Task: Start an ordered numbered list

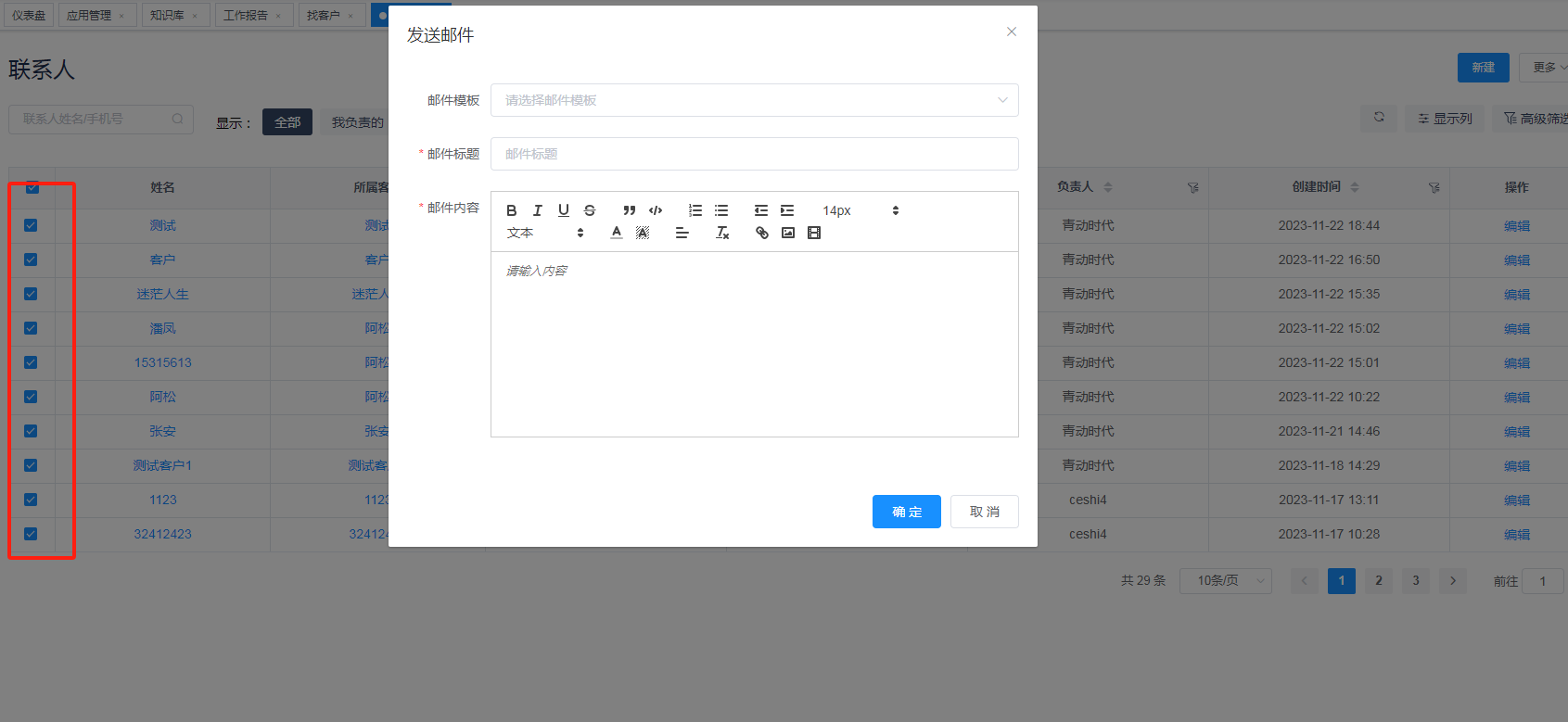Action: 695,210
